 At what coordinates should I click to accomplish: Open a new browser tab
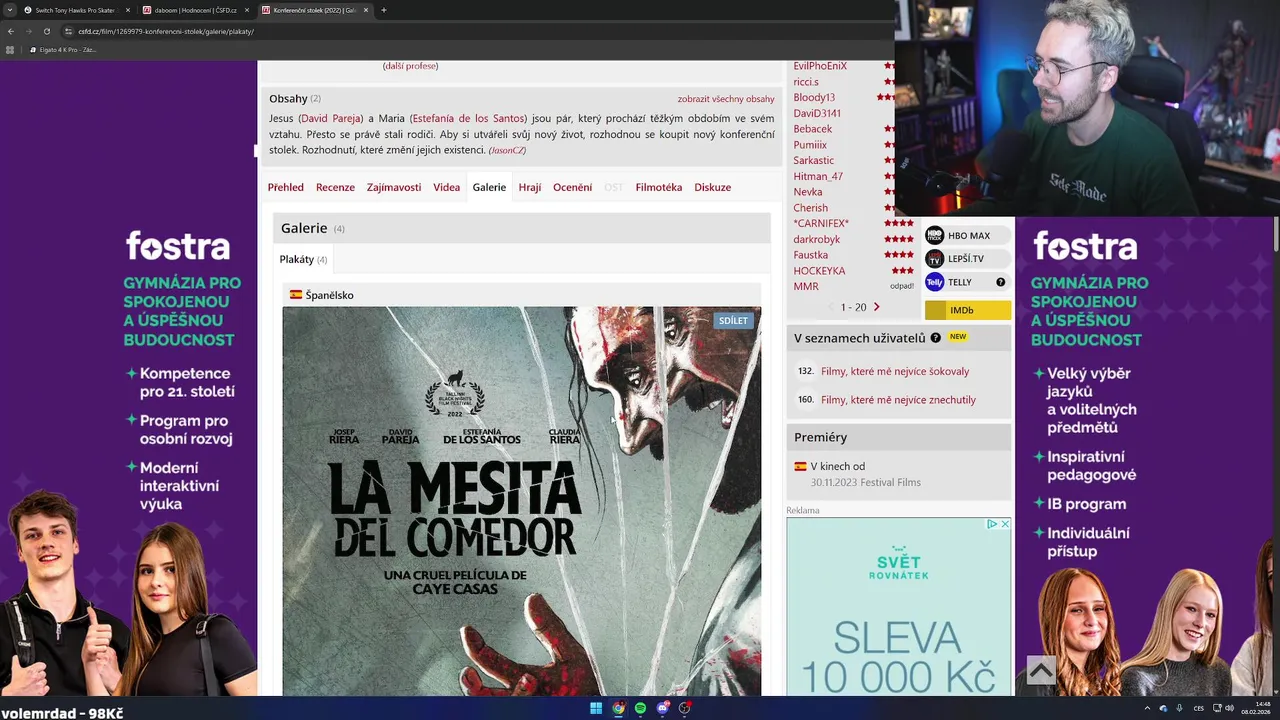384,10
